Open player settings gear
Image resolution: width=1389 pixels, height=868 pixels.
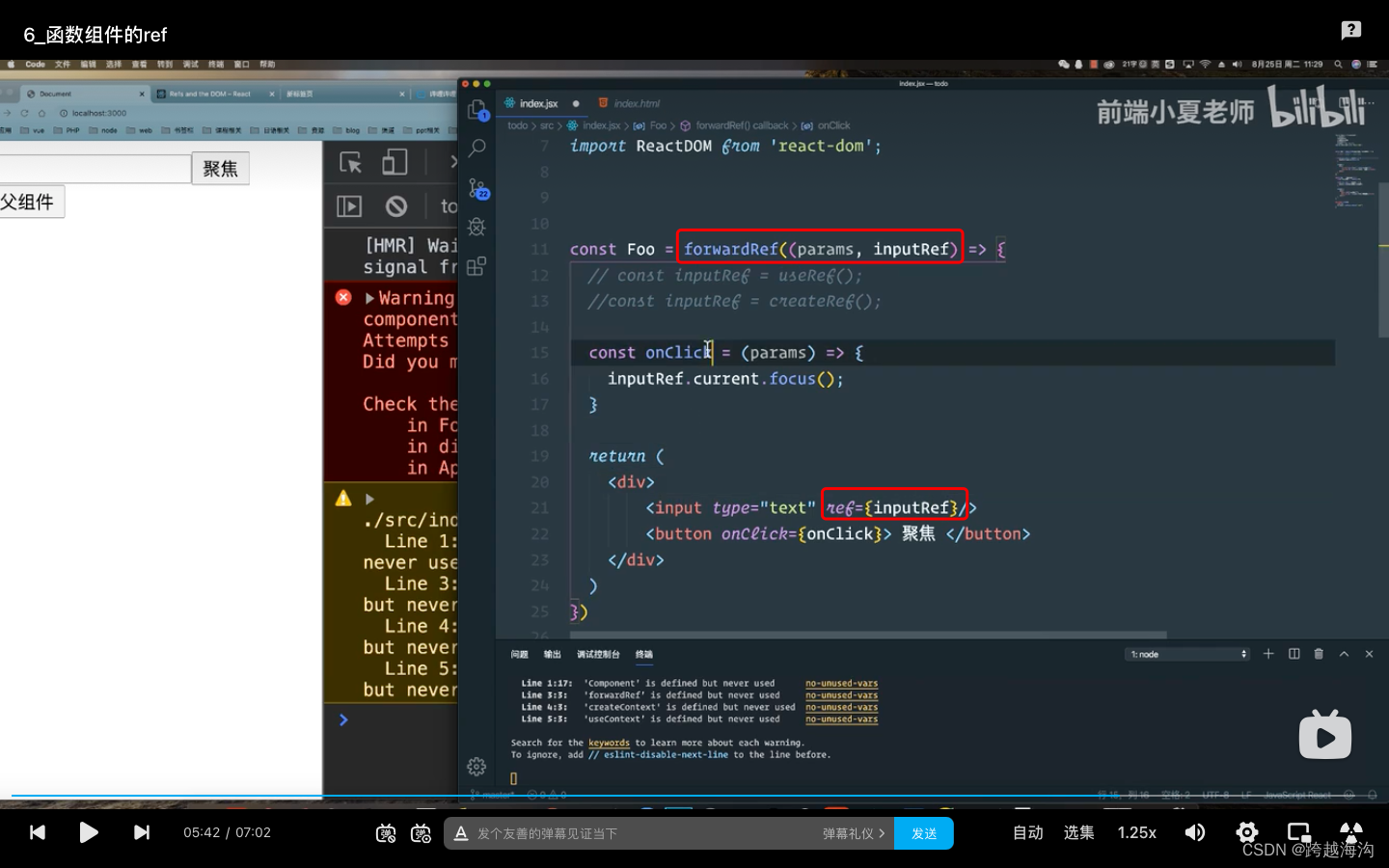1247,832
